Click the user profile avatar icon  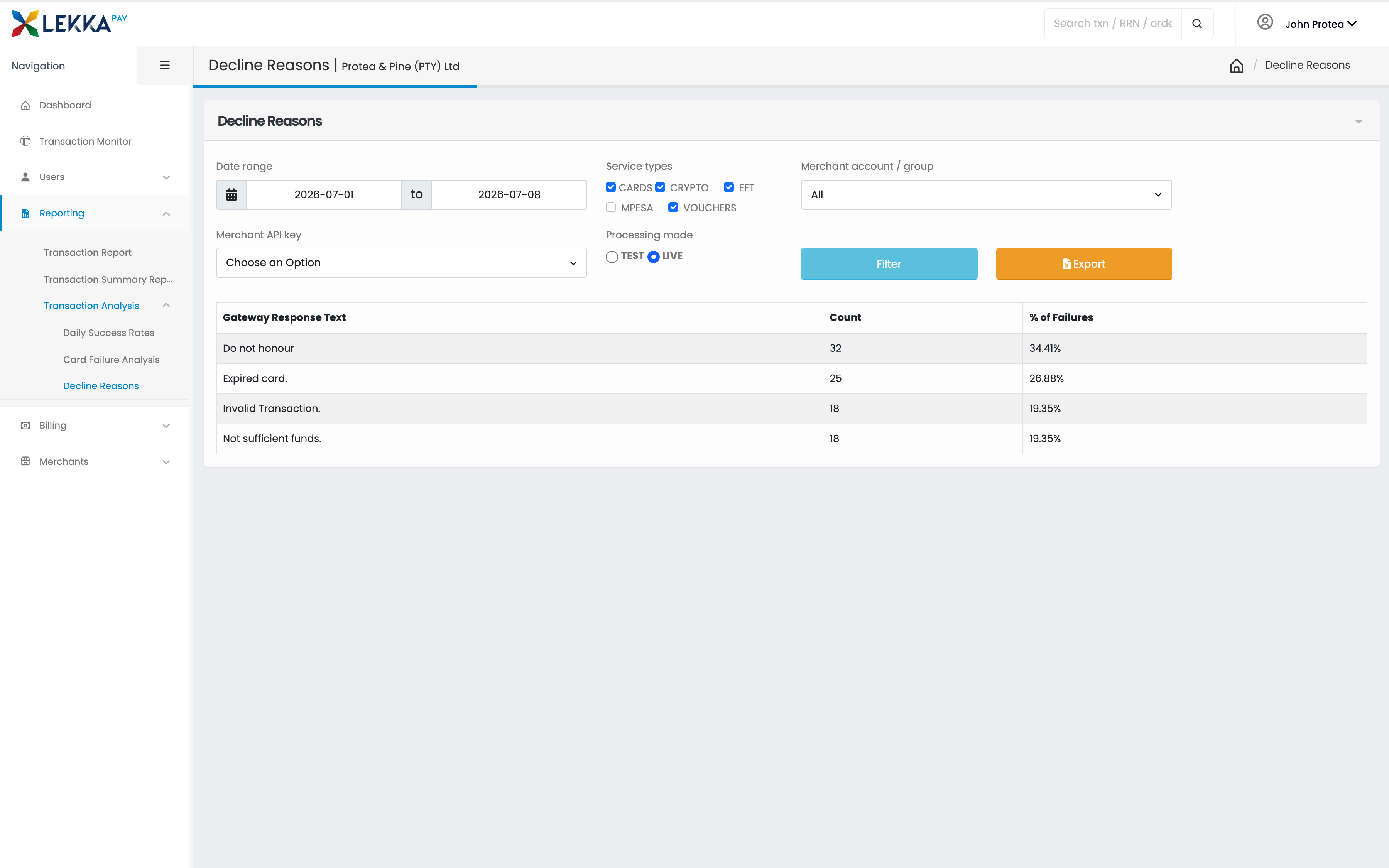click(x=1265, y=22)
